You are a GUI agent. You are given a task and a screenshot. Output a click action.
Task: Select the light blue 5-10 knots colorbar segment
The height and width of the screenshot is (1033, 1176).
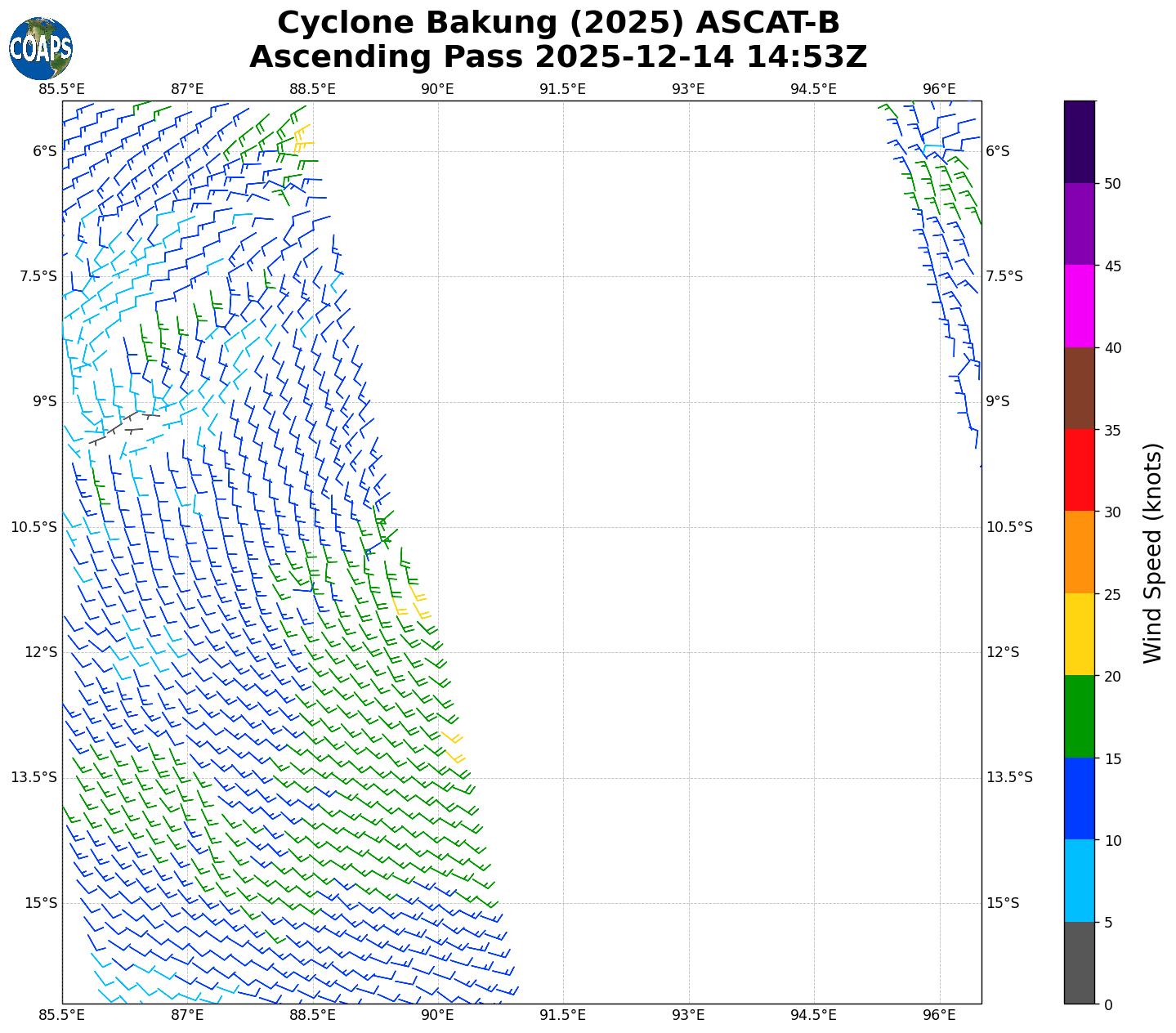(1079, 881)
